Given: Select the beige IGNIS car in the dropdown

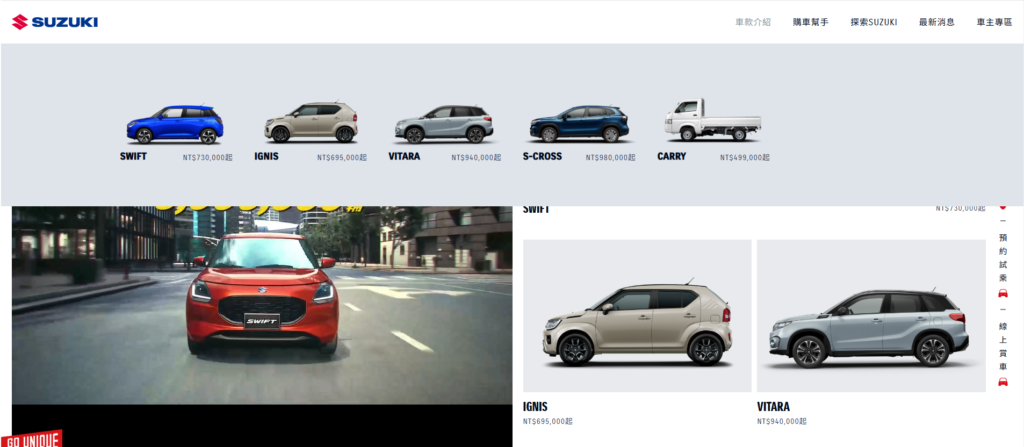Looking at the screenshot, I should point(311,122).
